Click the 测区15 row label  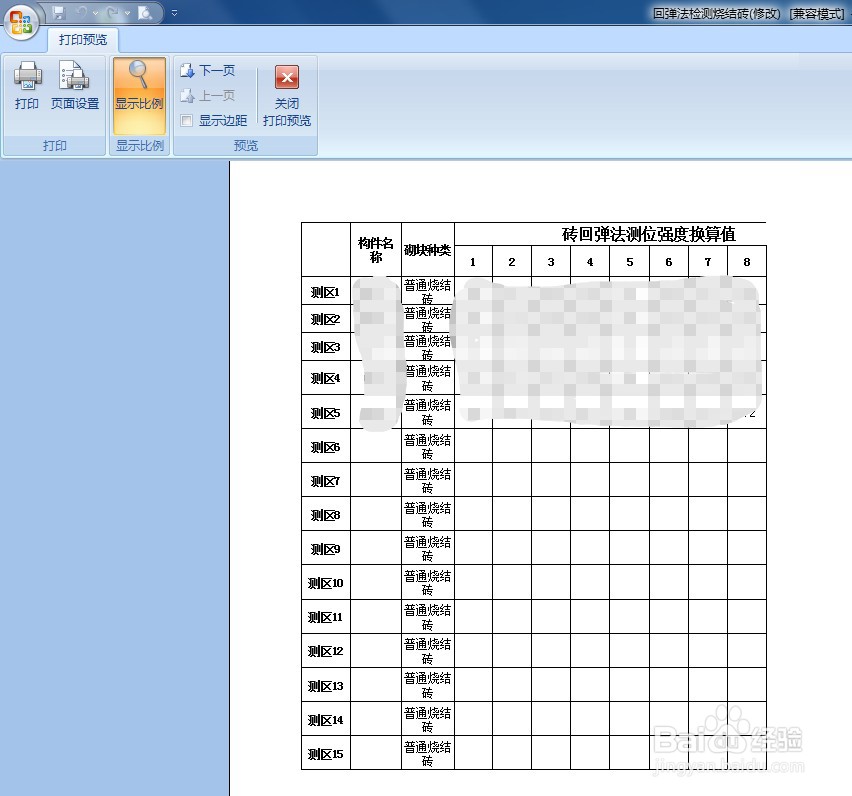pos(325,754)
